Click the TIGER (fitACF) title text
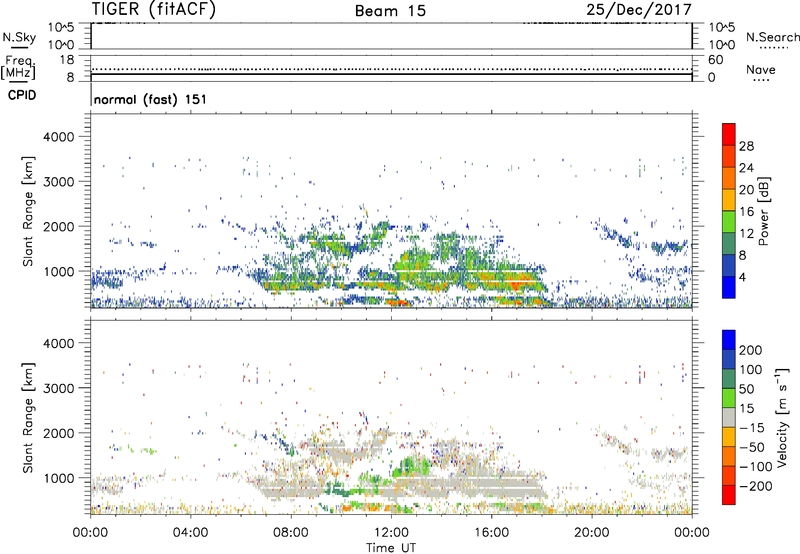This screenshot has width=800, height=554. (154, 9)
